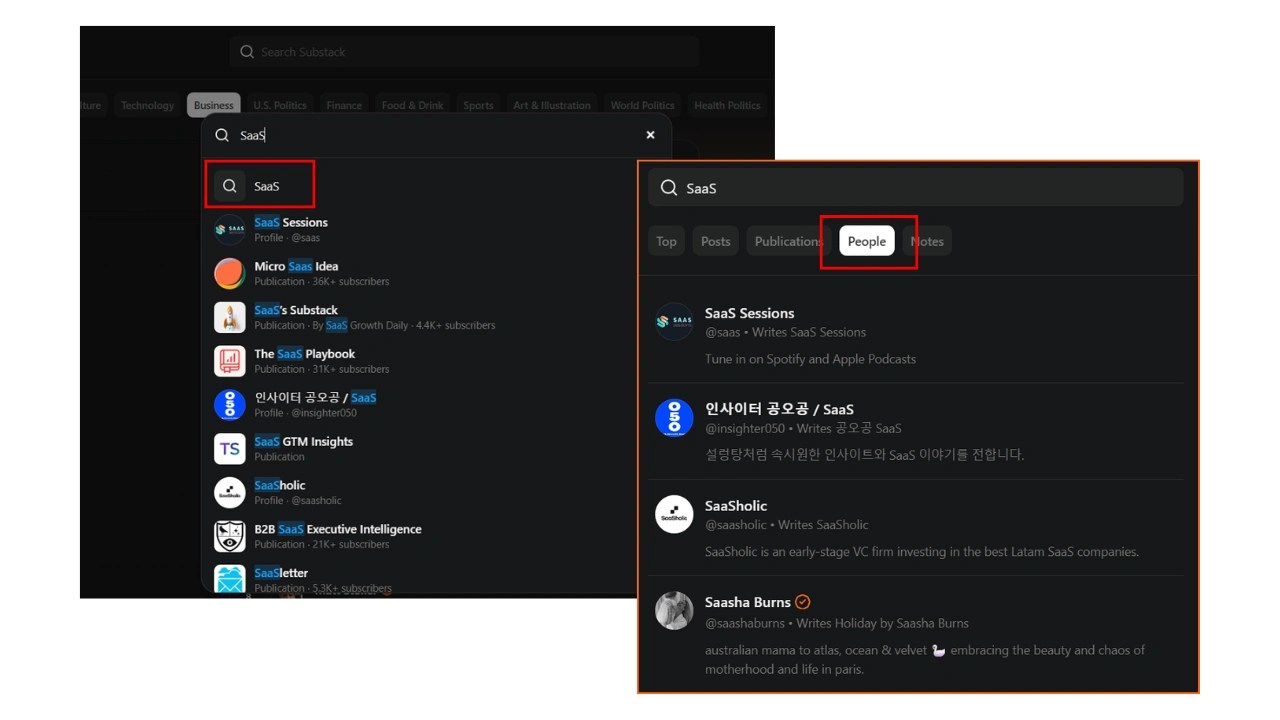Click '@saasholic • Writes SaaSholic' text
Screen dimensions: 1280x720
[786, 524]
